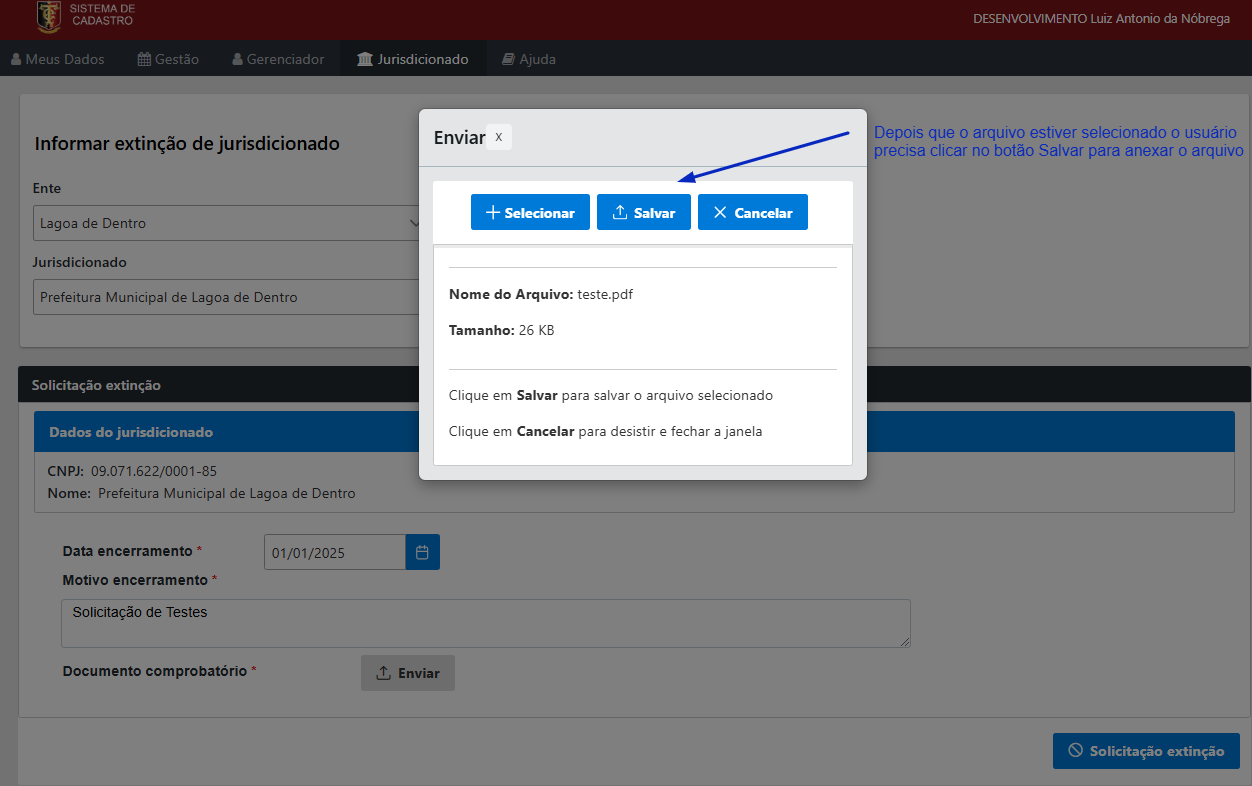Click Cancelar in the Enviar dialog
Screen dimensions: 1252x786
pos(753,212)
